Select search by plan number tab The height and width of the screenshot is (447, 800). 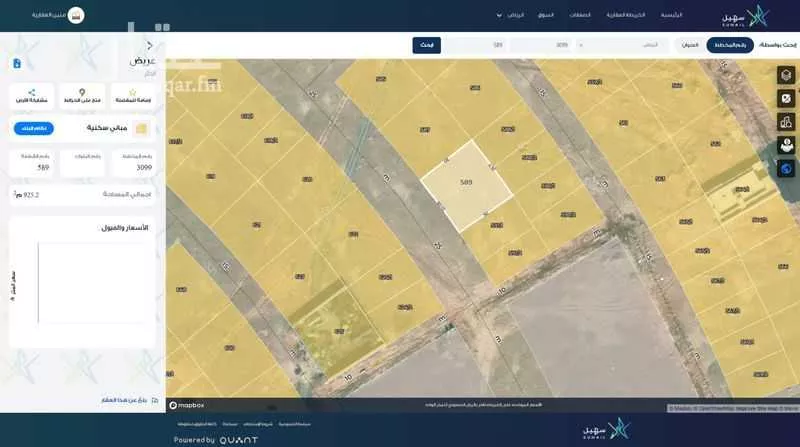pos(730,45)
